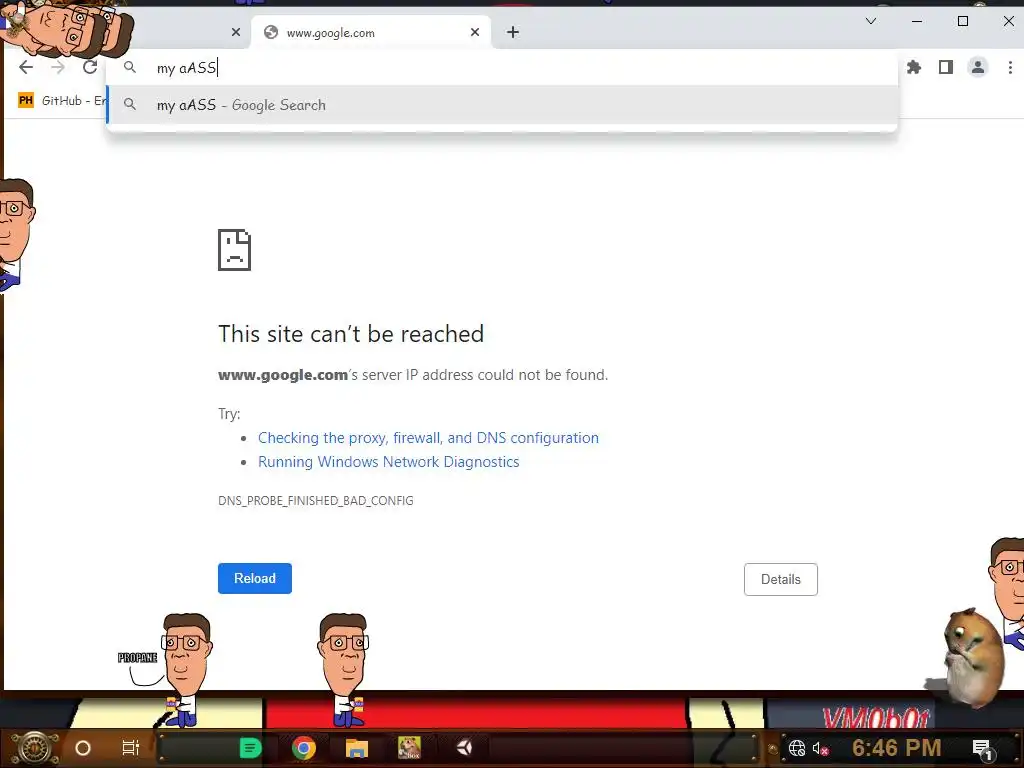The image size is (1024, 768).
Task: Click the network globe tray icon
Action: (797, 748)
